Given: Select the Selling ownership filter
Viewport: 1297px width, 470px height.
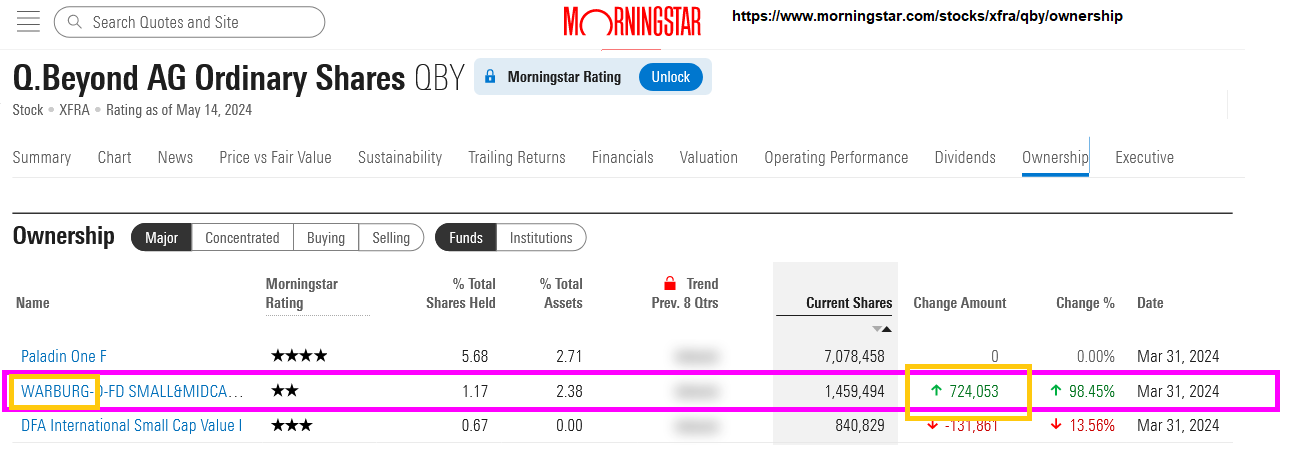Looking at the screenshot, I should coord(391,237).
